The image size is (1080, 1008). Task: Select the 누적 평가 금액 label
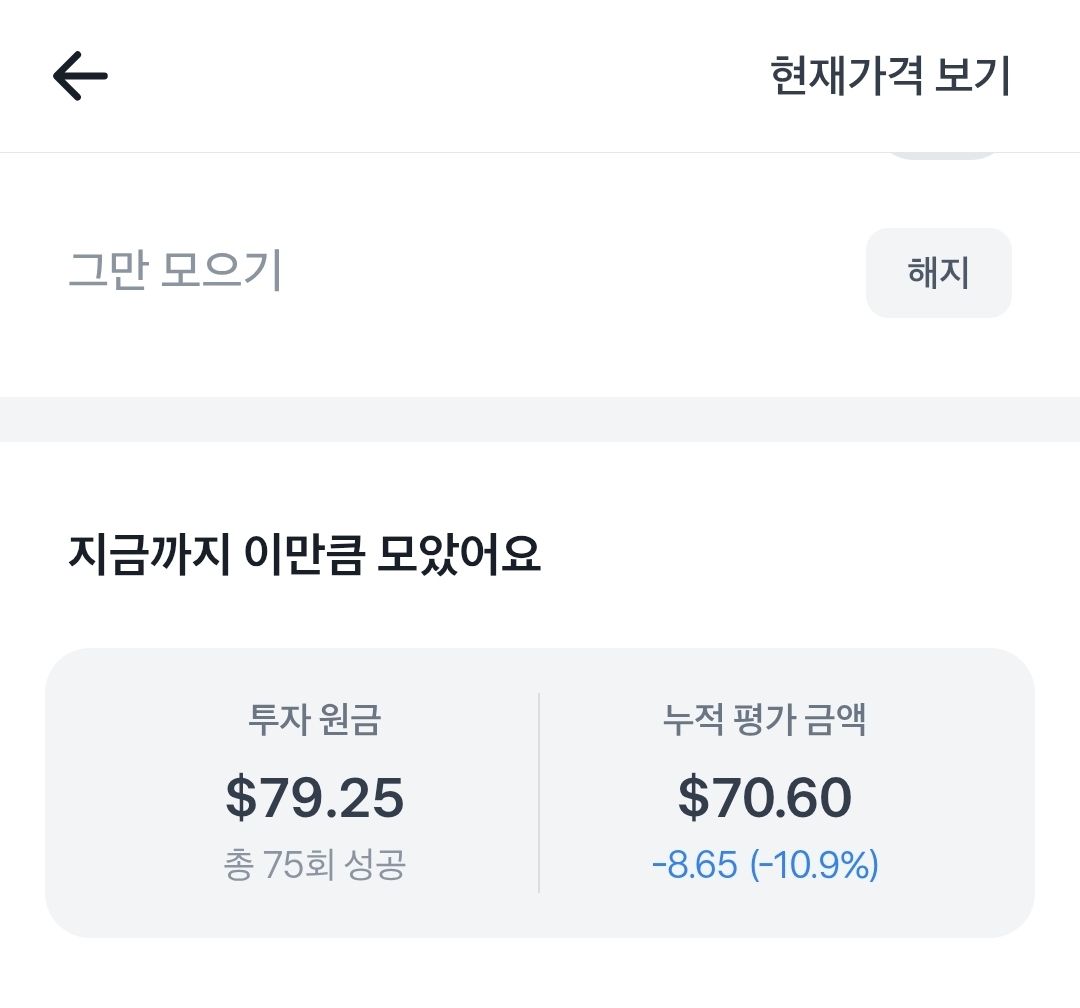(x=765, y=721)
